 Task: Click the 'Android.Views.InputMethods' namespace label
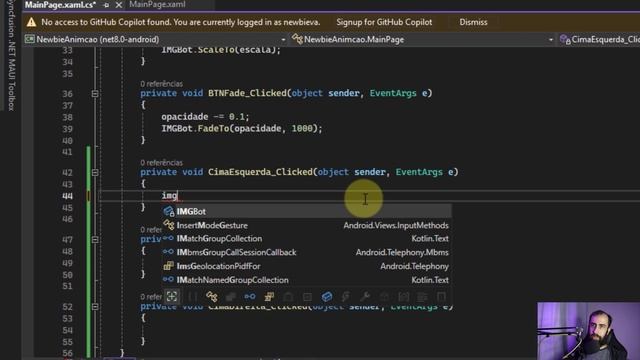pos(396,225)
